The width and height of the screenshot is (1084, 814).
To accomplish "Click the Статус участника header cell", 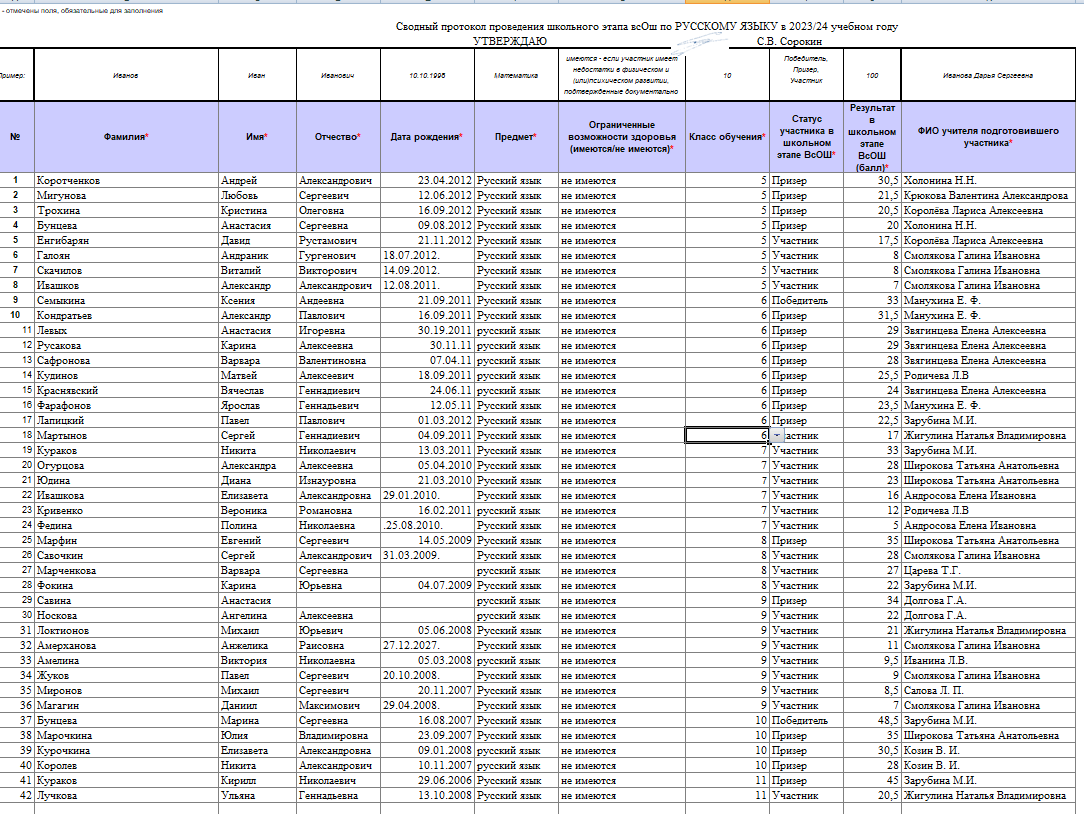I will point(806,137).
